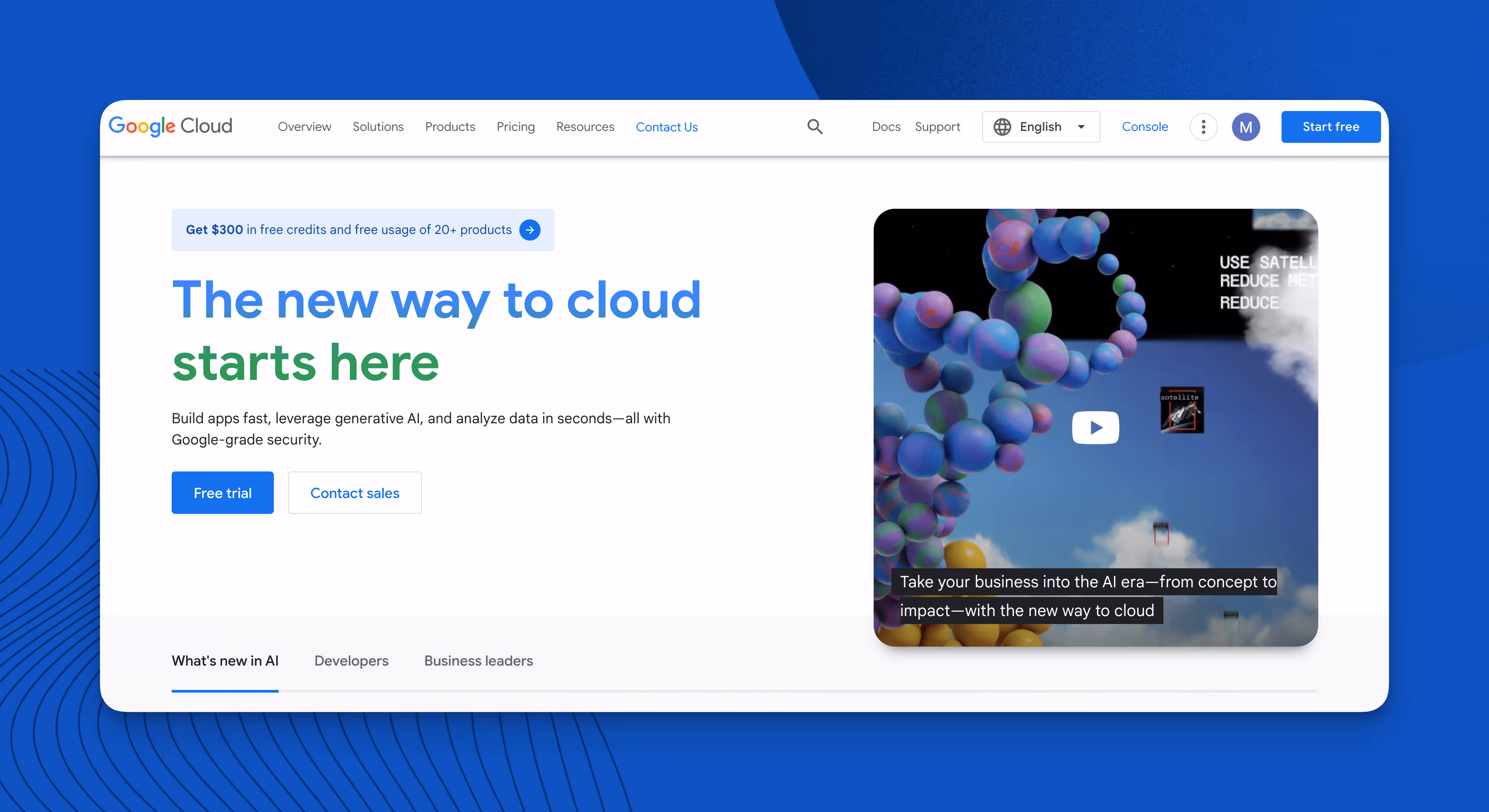Open the Console link

[1144, 126]
